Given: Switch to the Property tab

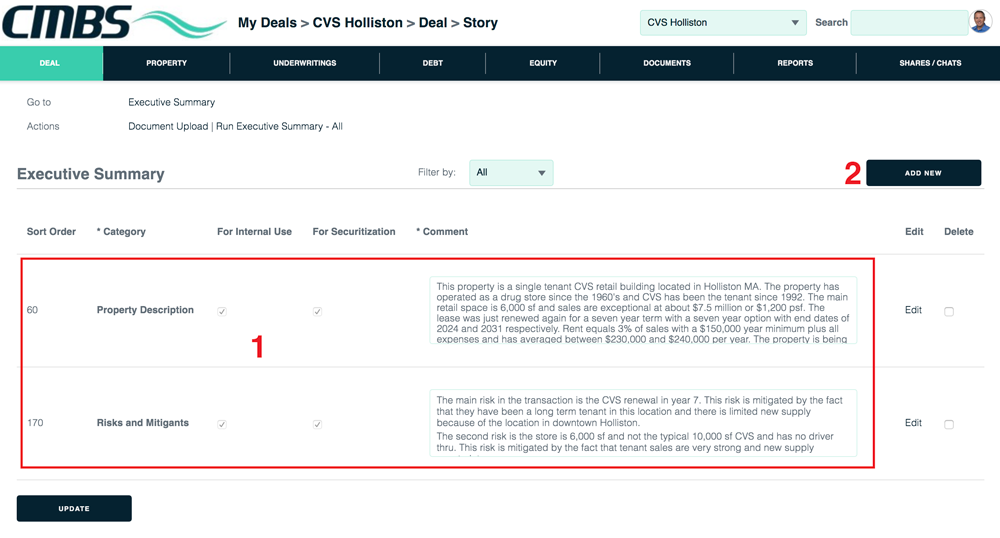Looking at the screenshot, I should pos(166,63).
